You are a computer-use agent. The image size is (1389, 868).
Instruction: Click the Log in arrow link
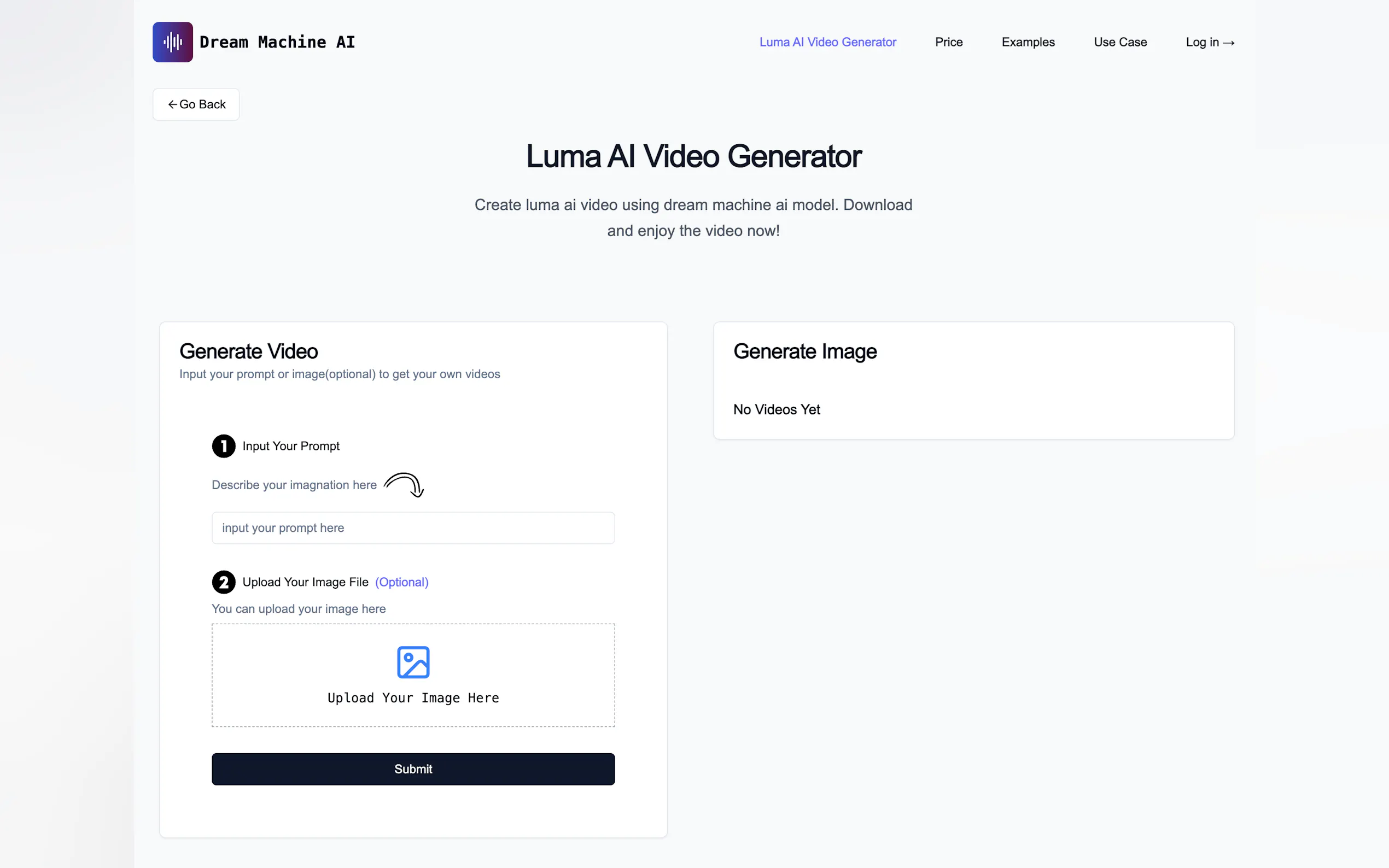click(1209, 42)
